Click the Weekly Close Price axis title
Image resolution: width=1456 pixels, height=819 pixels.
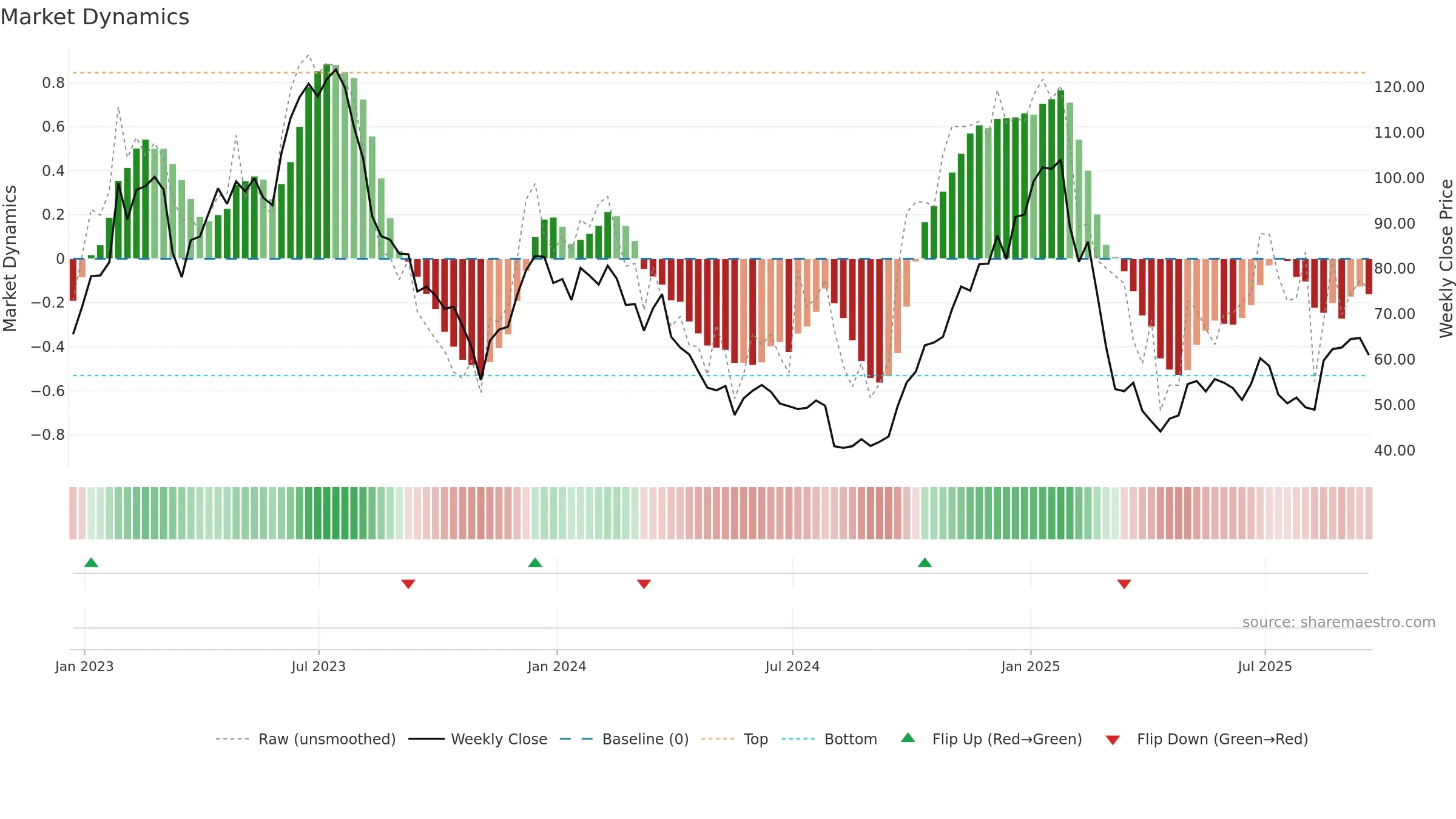1446,258
